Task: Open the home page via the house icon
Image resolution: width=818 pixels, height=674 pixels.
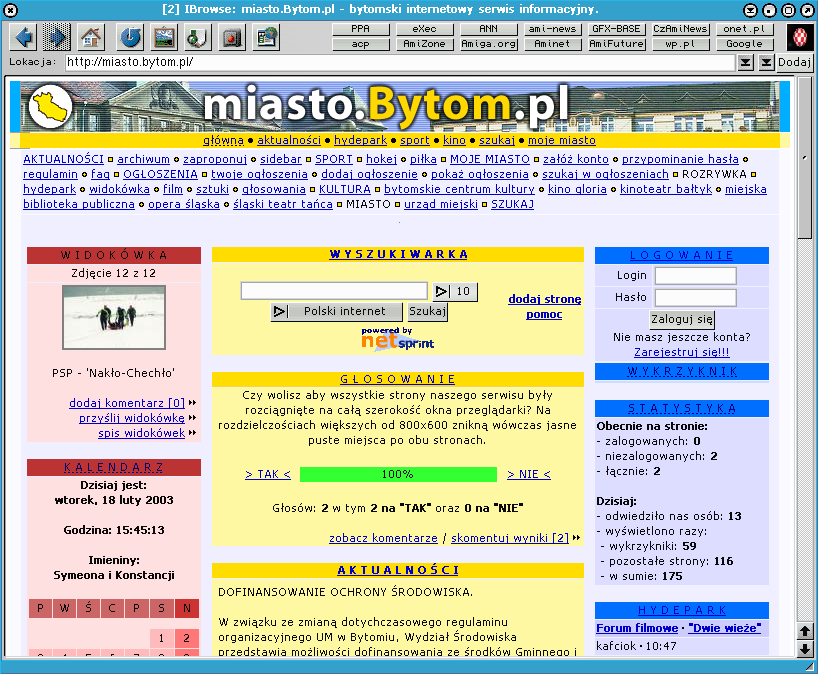Action: (x=91, y=37)
